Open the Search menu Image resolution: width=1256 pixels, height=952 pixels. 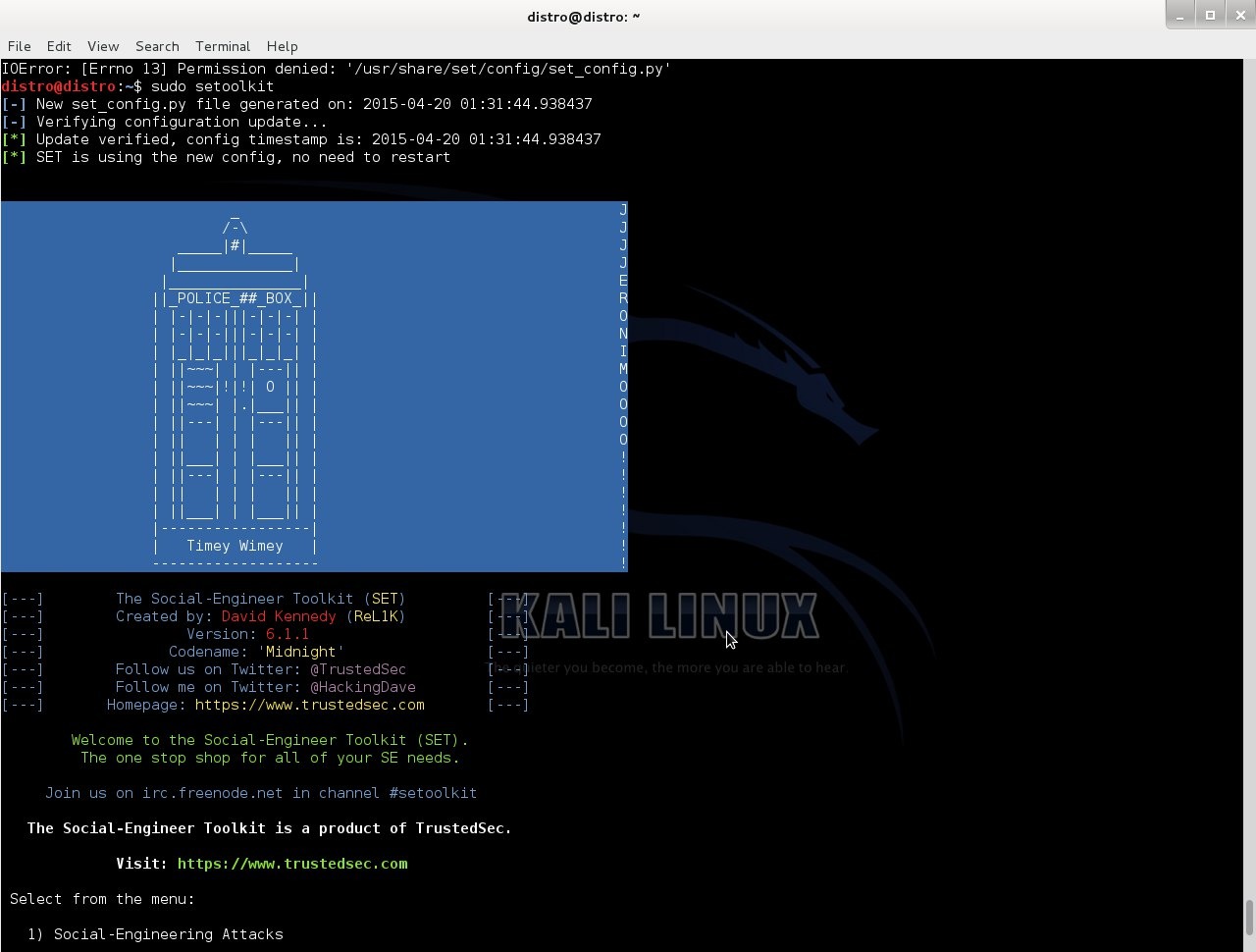(x=157, y=46)
